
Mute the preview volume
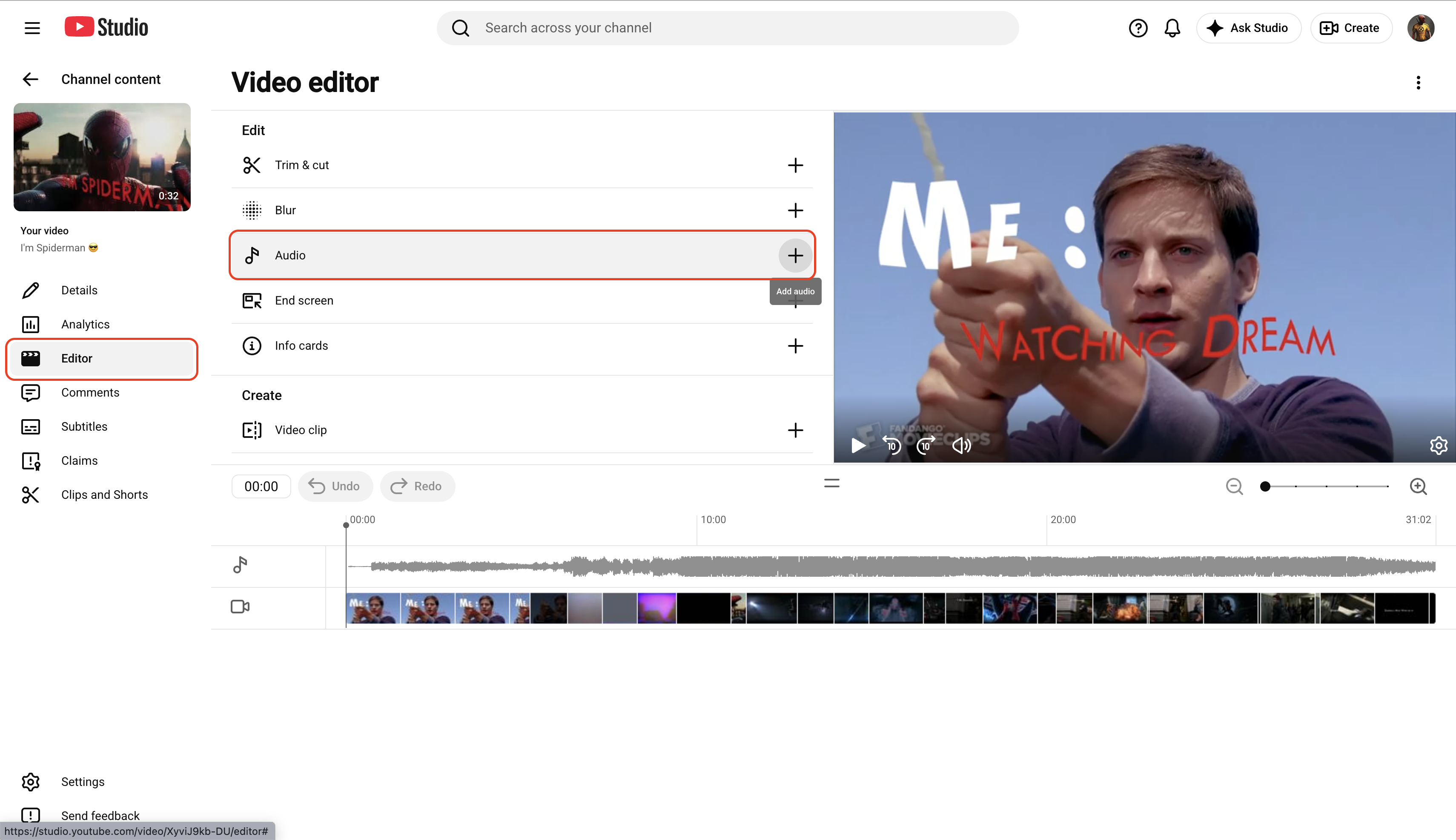(x=961, y=446)
